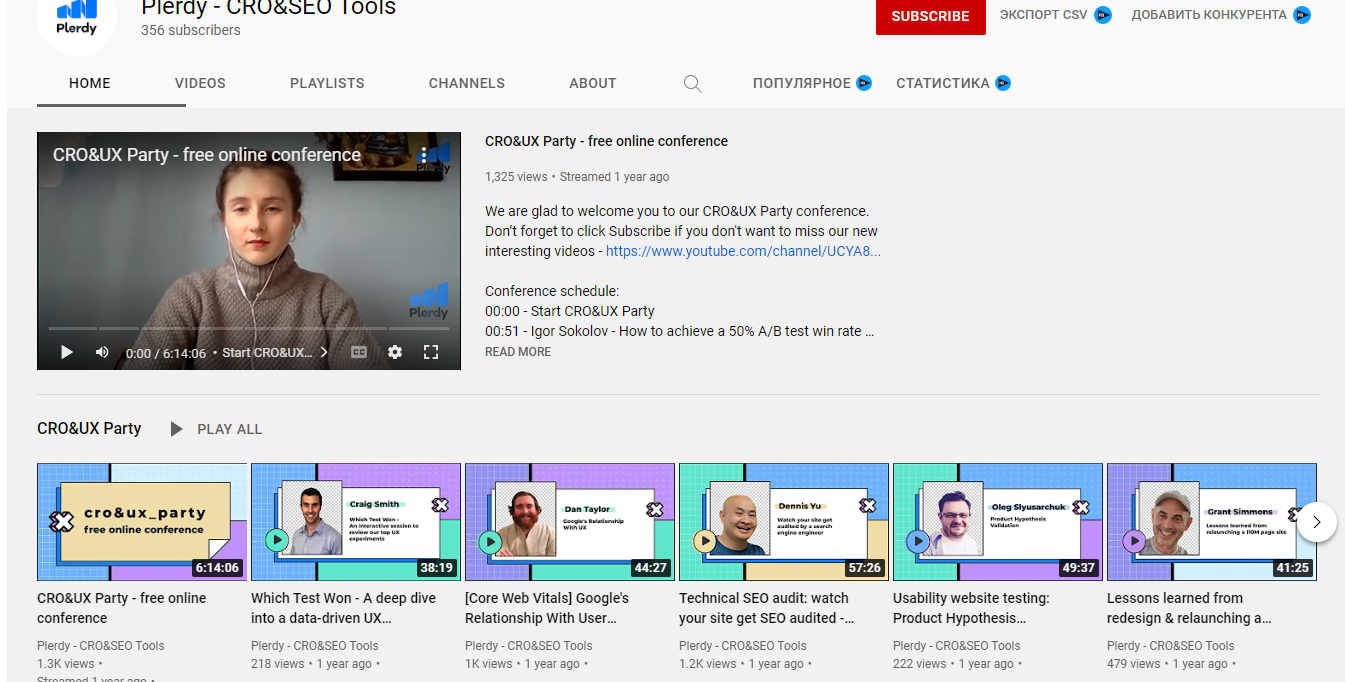Click the channel search magnifier icon

(x=692, y=84)
